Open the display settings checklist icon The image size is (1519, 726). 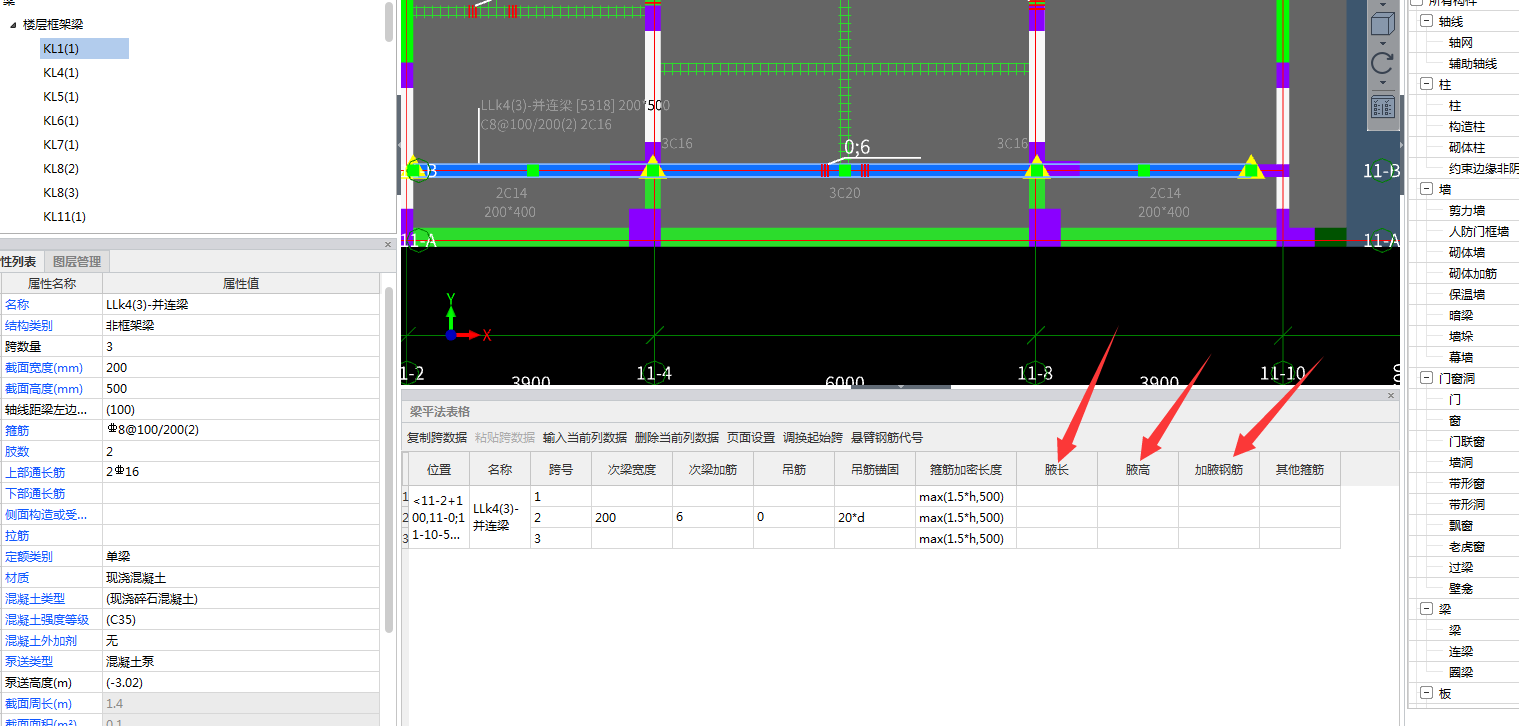1382,107
